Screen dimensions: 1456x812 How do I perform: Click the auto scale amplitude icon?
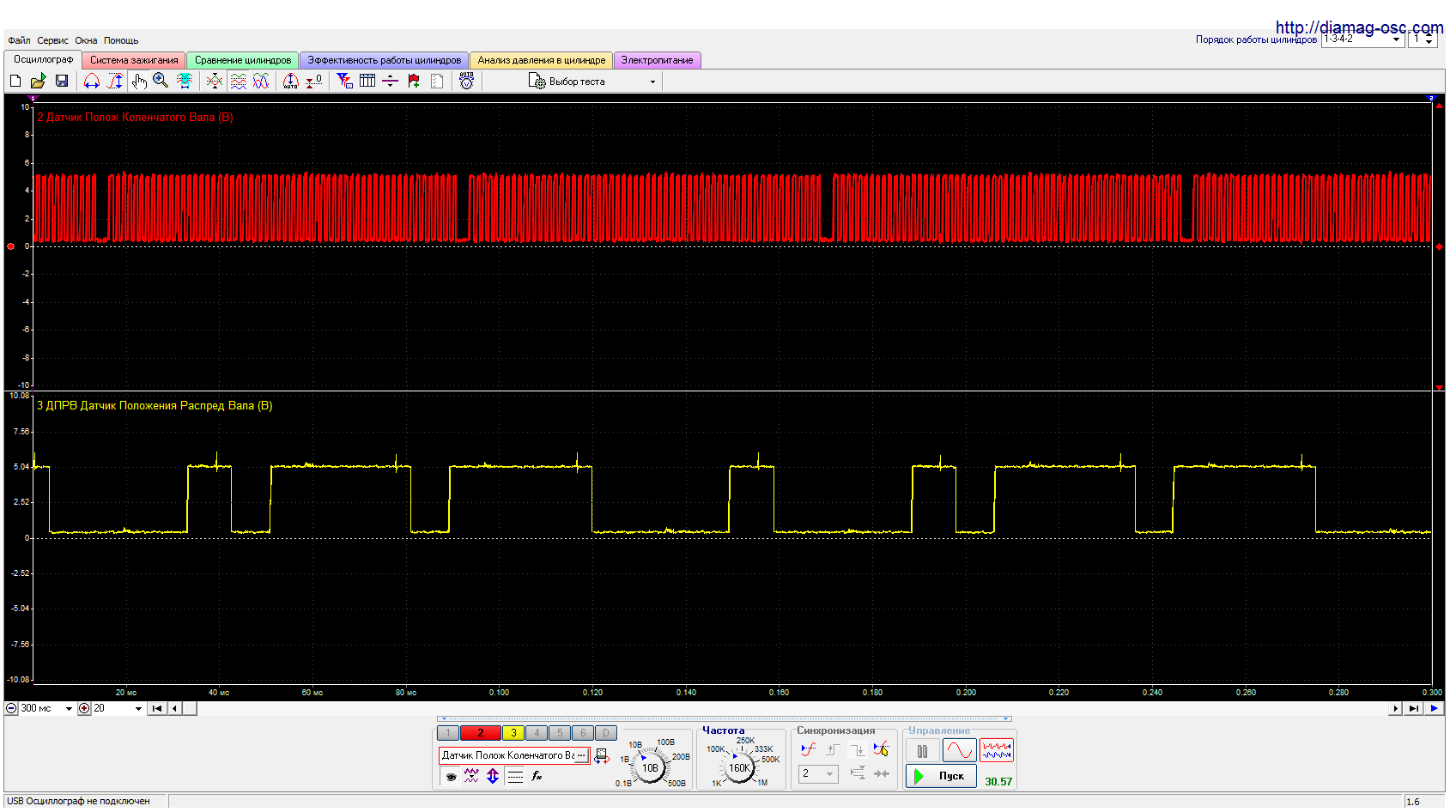pyautogui.click(x=291, y=81)
